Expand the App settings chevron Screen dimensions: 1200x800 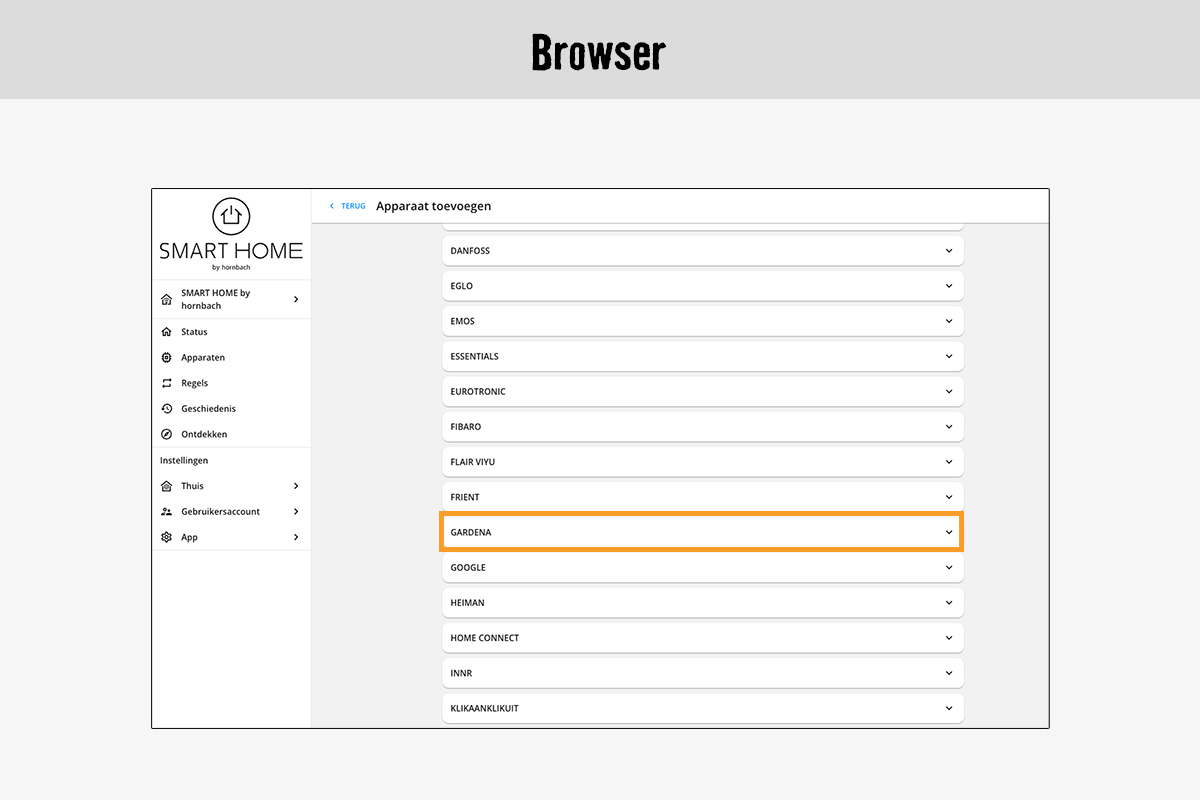tap(296, 537)
